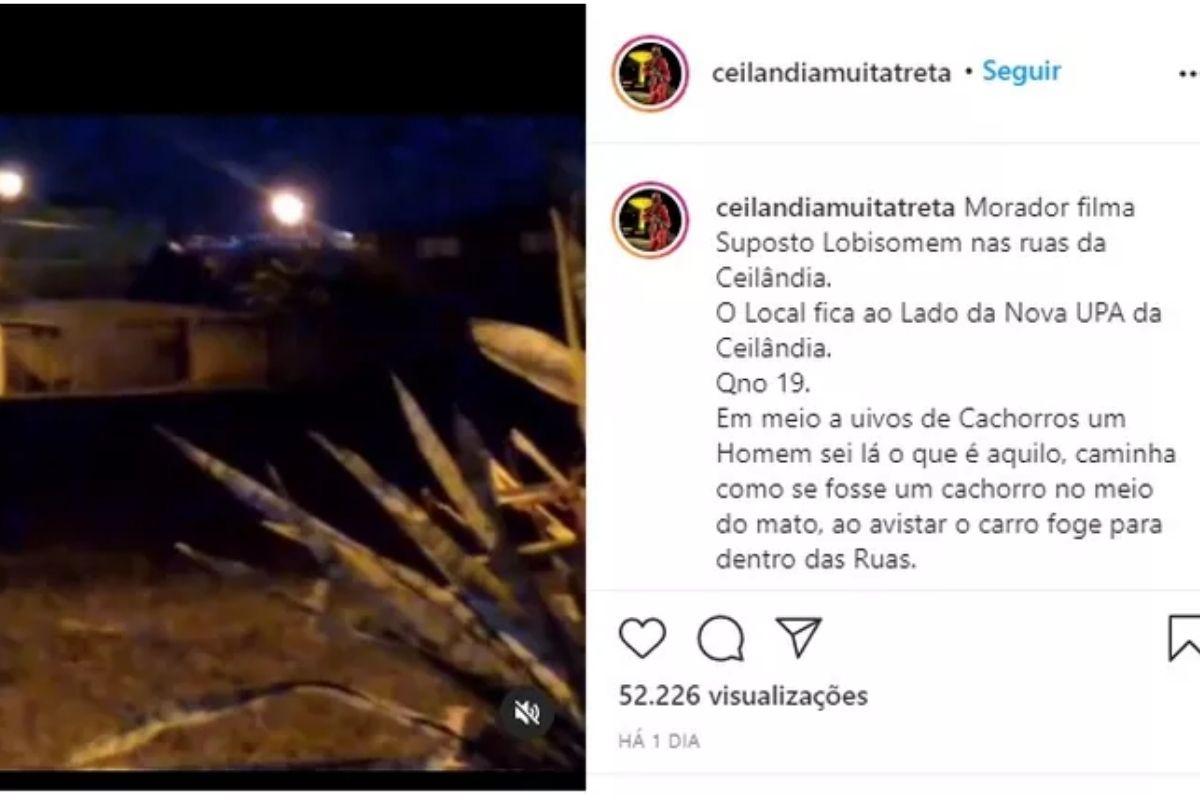Play the video in the post

(292, 442)
